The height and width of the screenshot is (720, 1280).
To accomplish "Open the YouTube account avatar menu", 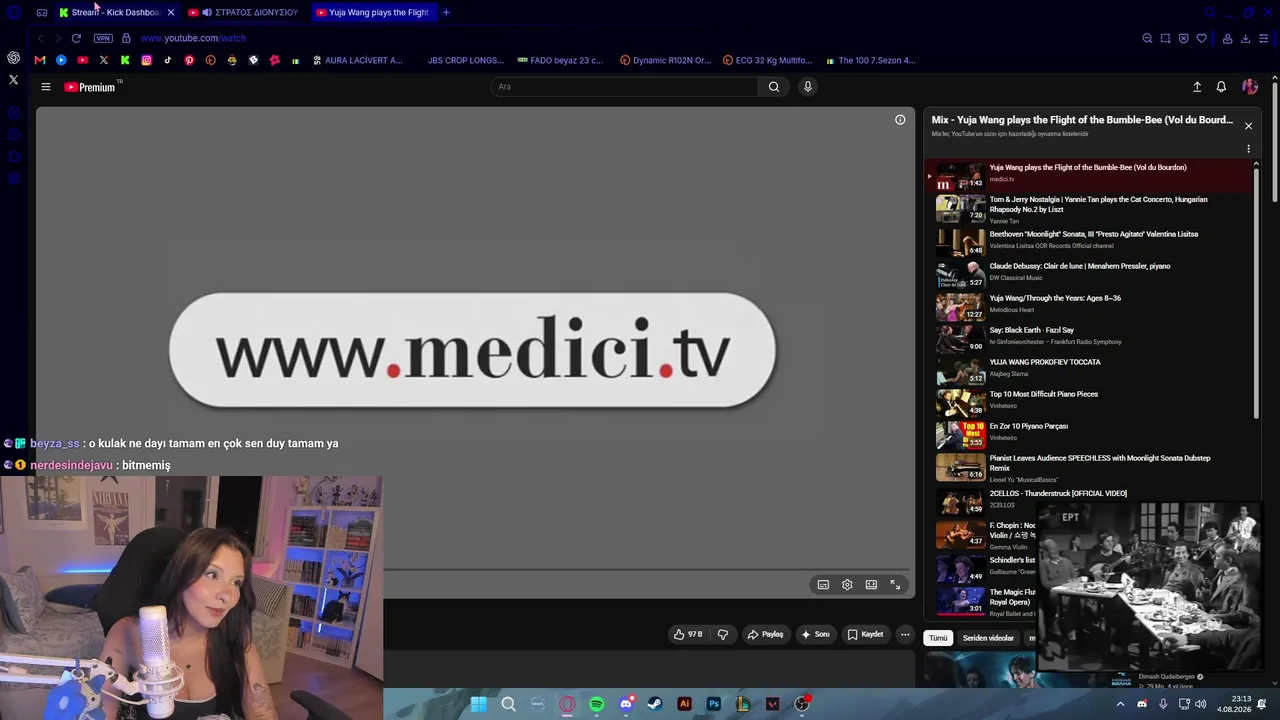I will pyautogui.click(x=1249, y=87).
